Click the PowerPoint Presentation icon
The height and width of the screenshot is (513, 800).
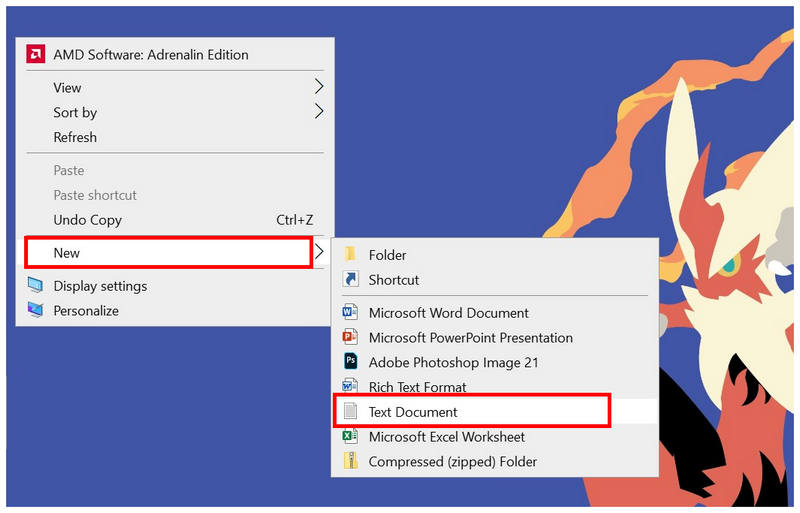point(350,338)
